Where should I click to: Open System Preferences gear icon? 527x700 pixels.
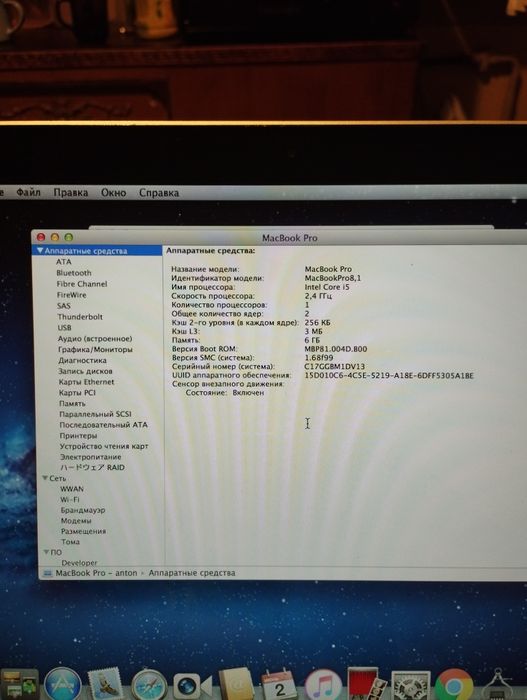click(x=410, y=685)
